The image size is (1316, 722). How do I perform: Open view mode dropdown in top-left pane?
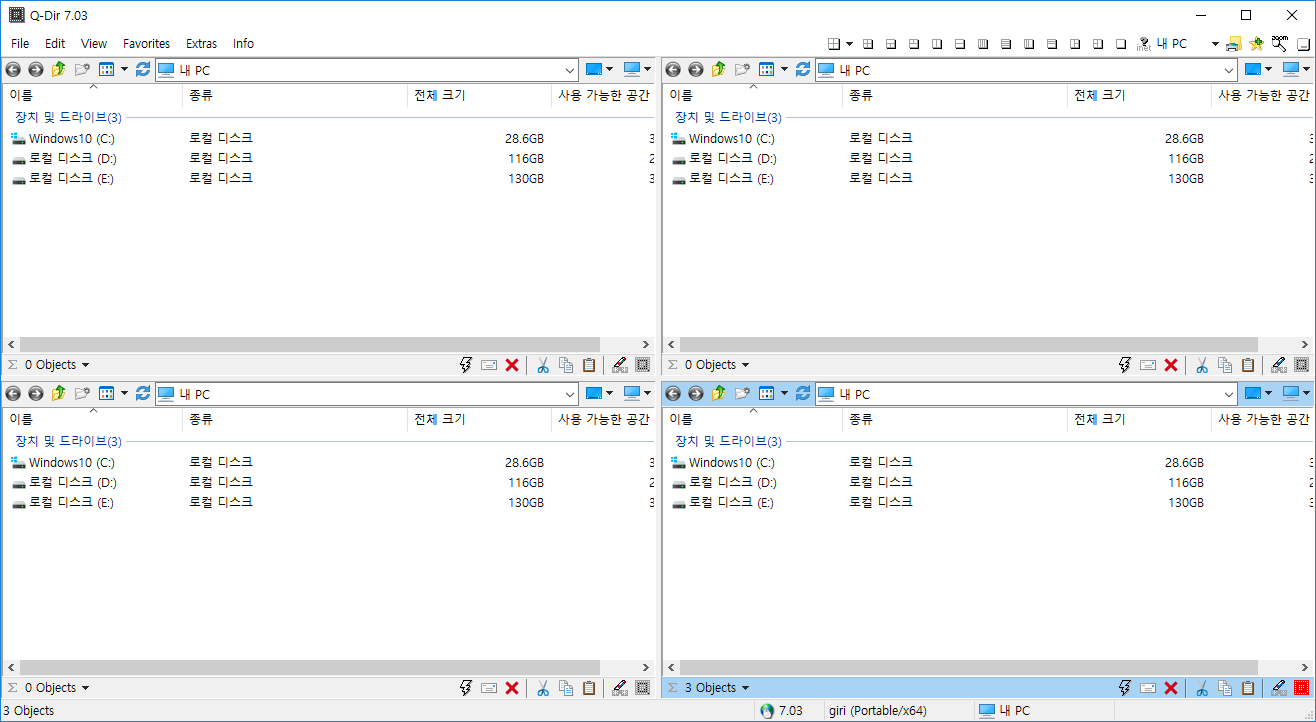pyautogui.click(x=124, y=70)
